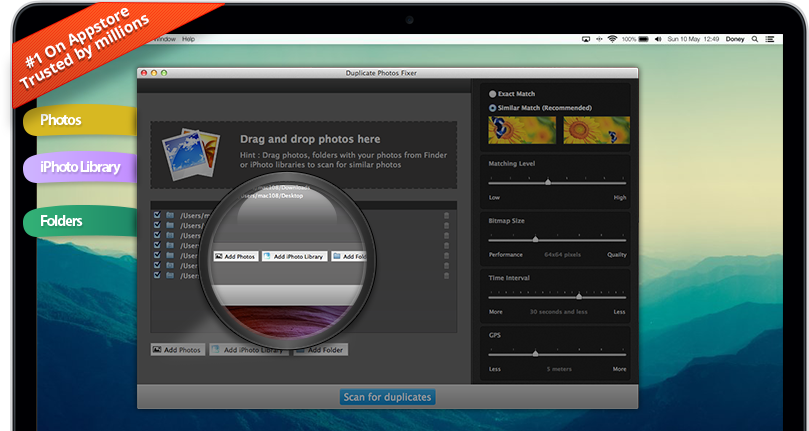The width and height of the screenshot is (809, 431).
Task: Click the Duplicate Photos Fixer window title
Action: point(381,73)
